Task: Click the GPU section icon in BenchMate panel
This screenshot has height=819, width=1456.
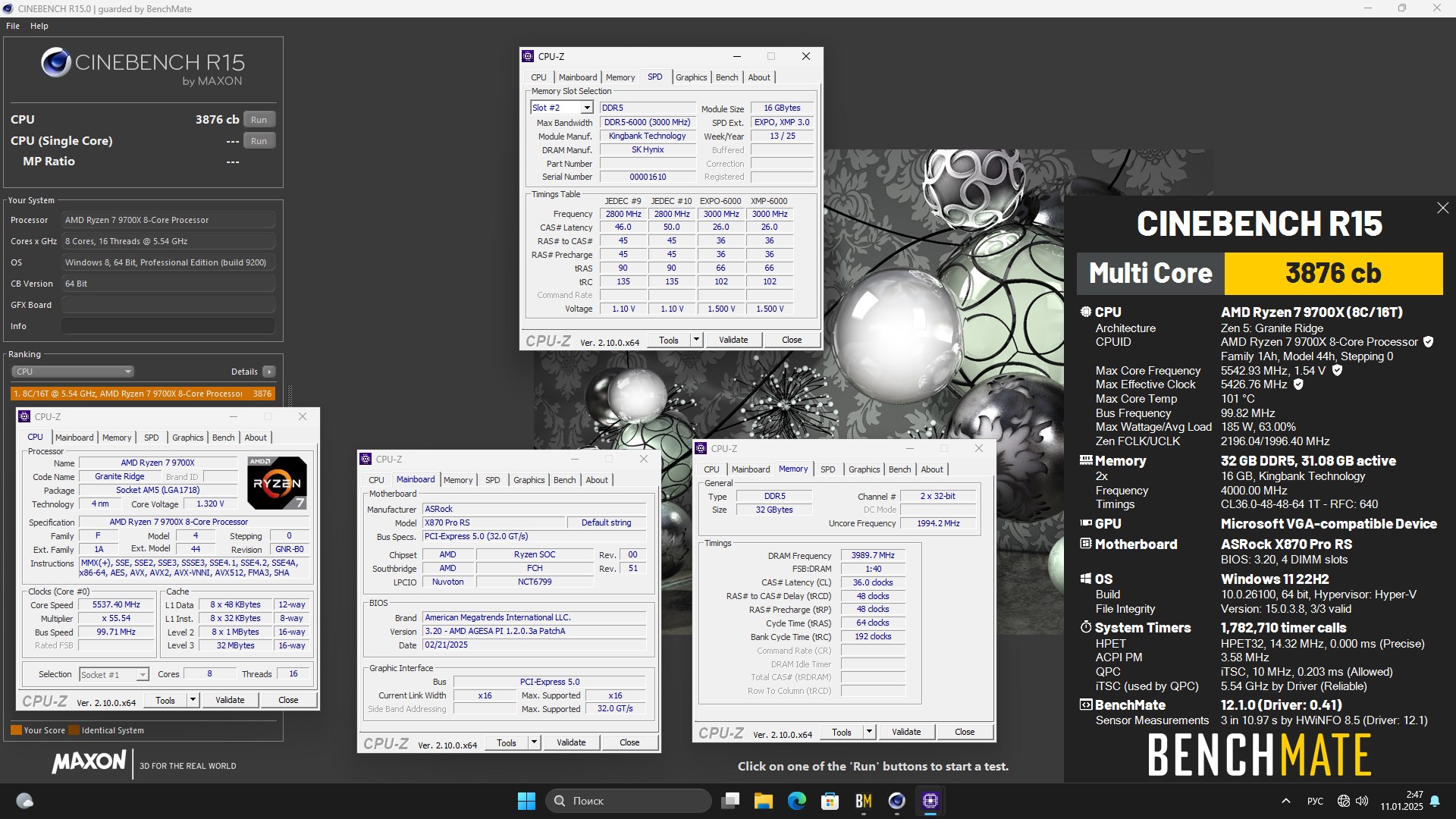Action: pyautogui.click(x=1086, y=523)
